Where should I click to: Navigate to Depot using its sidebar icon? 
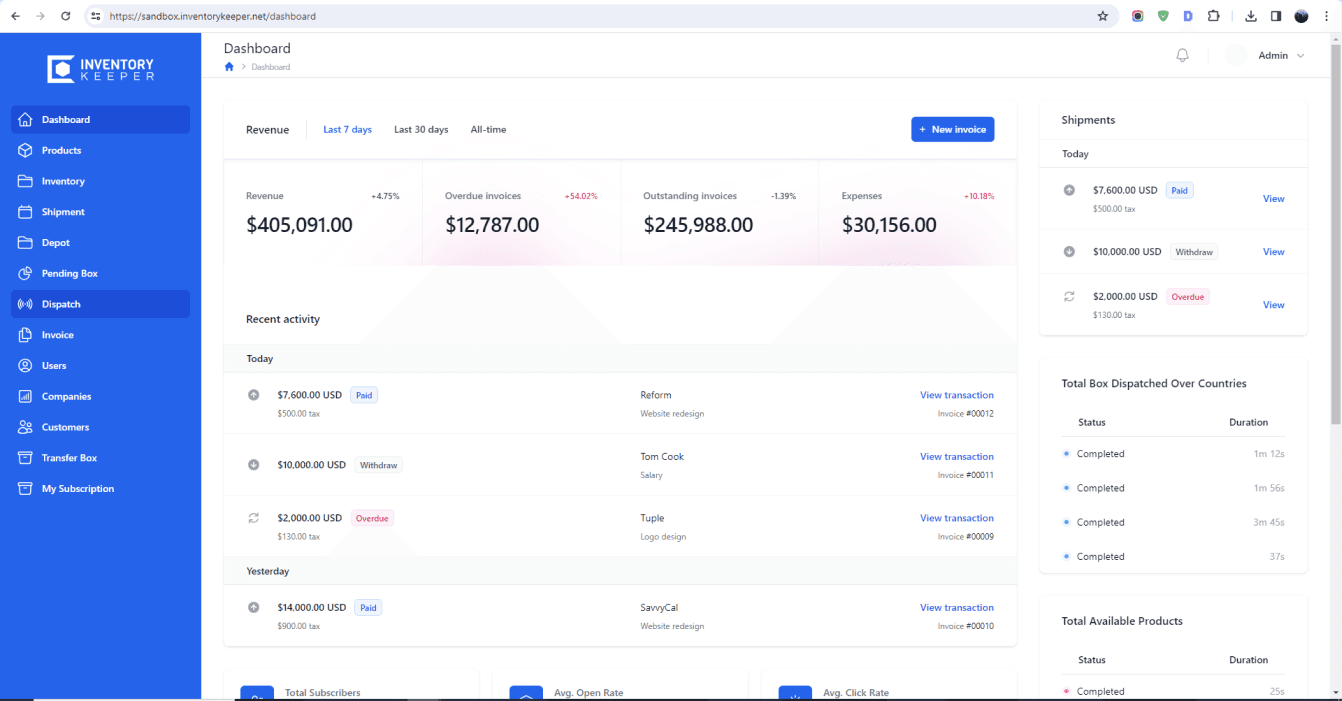(x=24, y=242)
